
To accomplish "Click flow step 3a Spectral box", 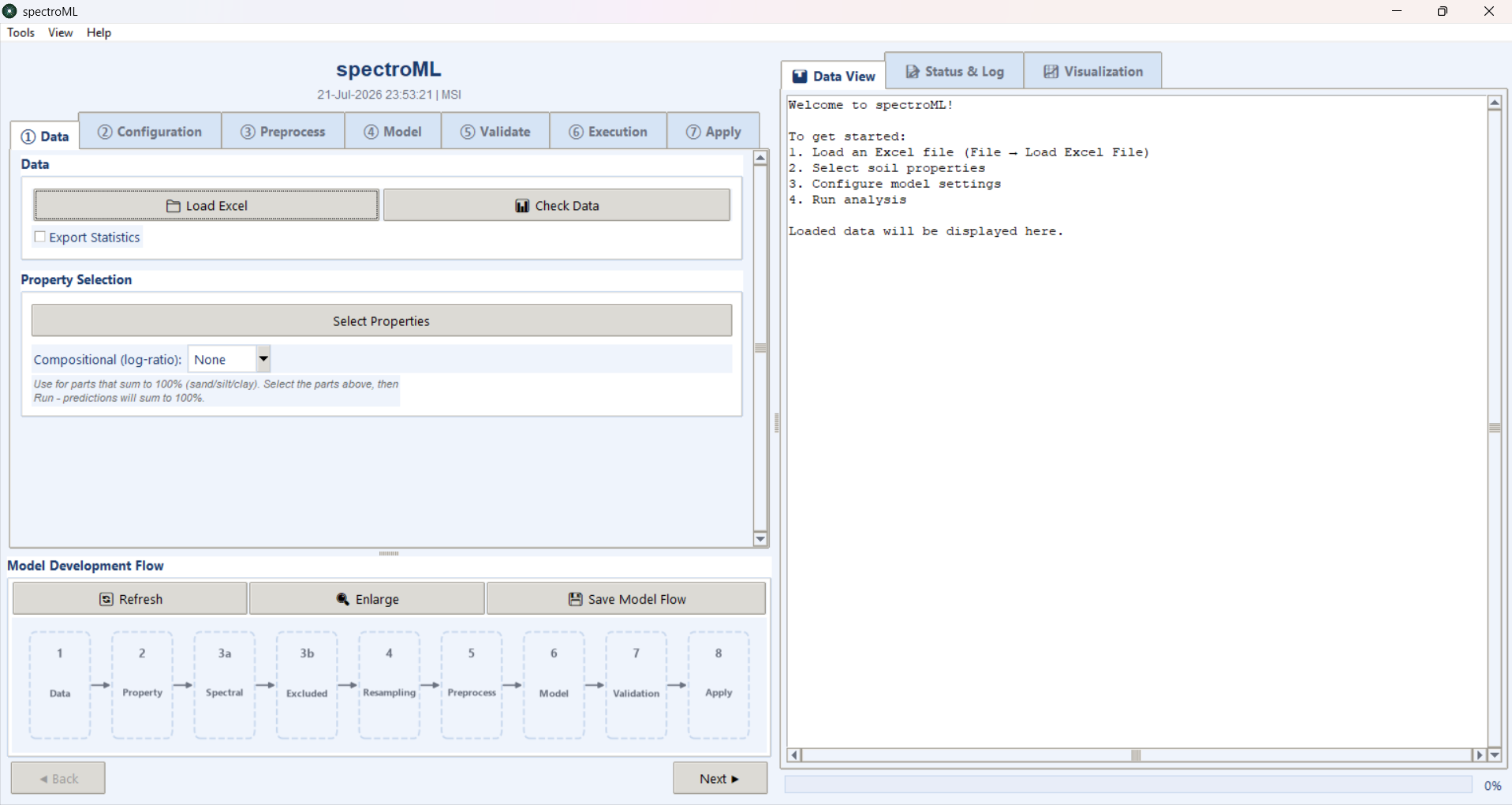I will tap(225, 685).
